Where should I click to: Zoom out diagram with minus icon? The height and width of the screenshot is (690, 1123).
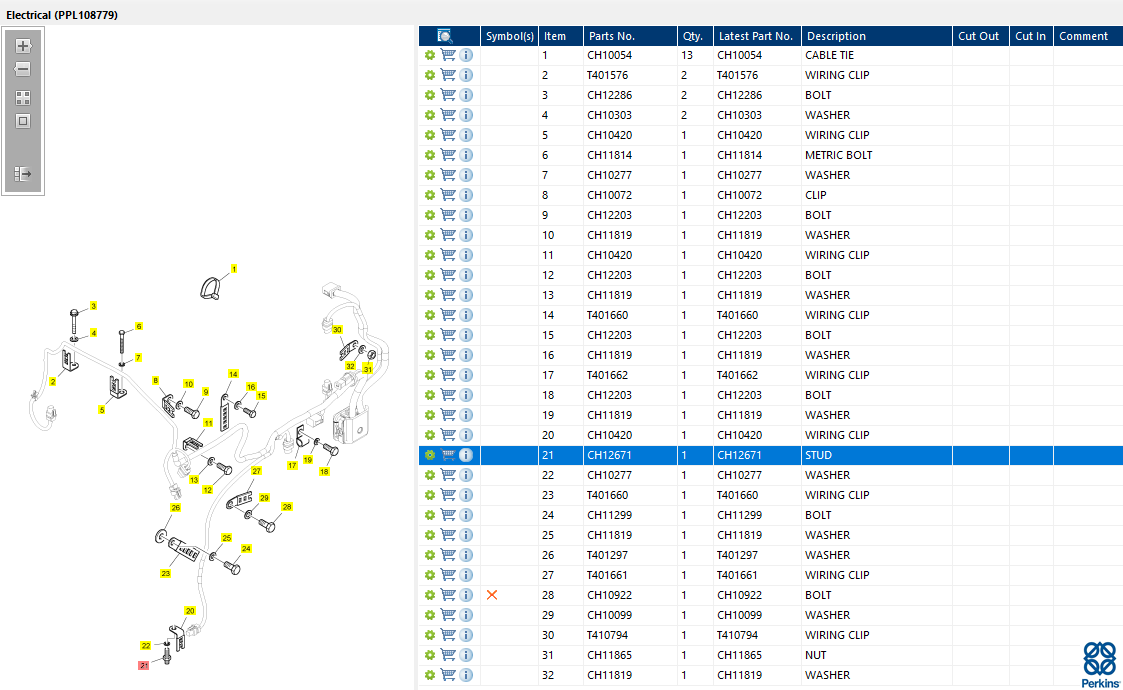click(x=23, y=70)
